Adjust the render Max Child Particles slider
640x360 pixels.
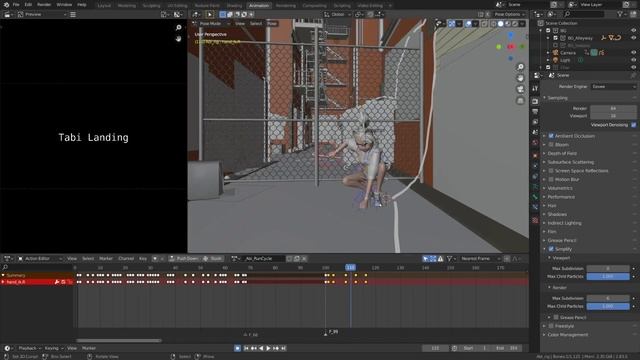(x=608, y=306)
